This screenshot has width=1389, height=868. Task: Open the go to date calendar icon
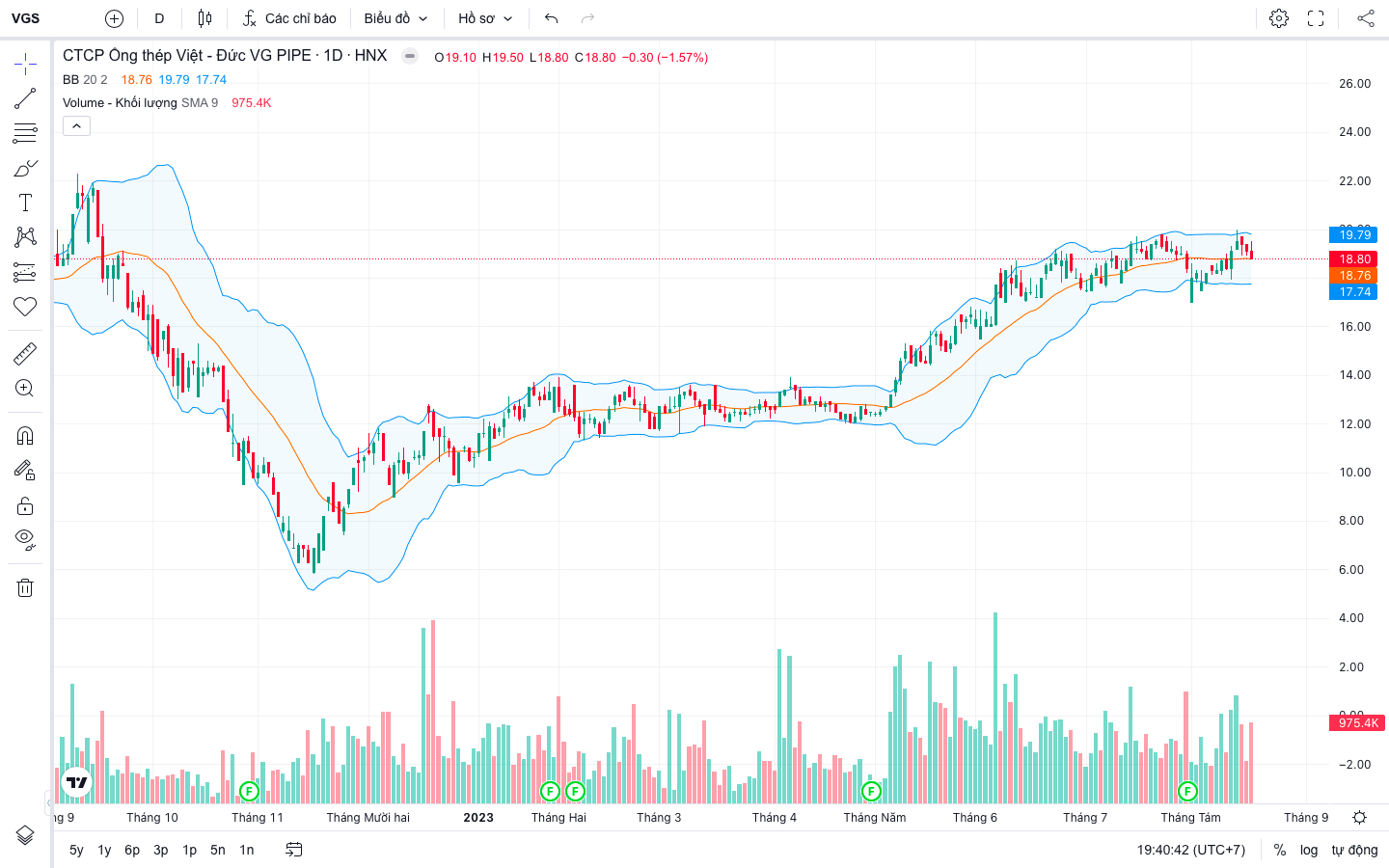[294, 850]
